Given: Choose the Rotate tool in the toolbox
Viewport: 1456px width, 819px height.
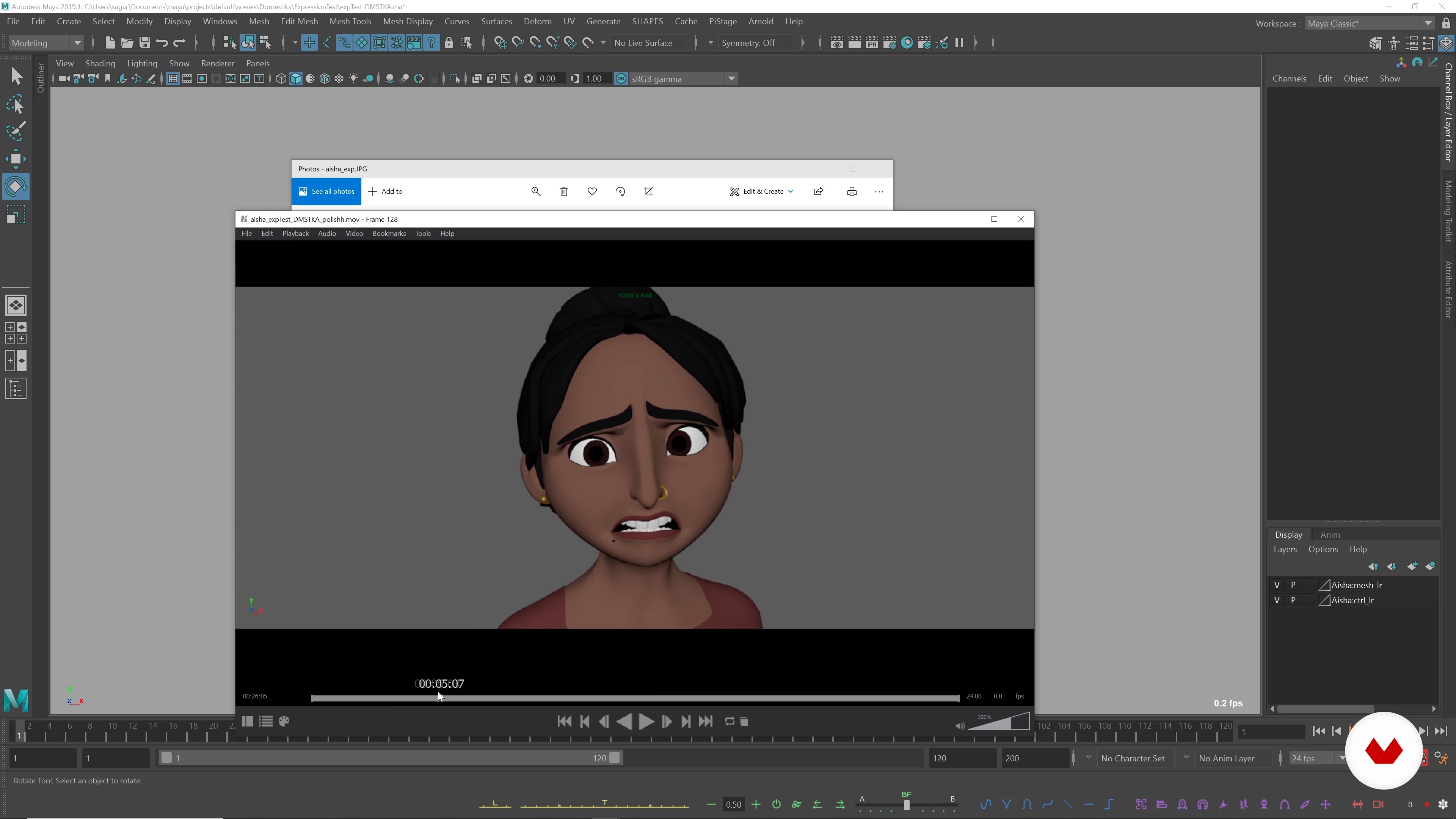Looking at the screenshot, I should pos(16,187).
